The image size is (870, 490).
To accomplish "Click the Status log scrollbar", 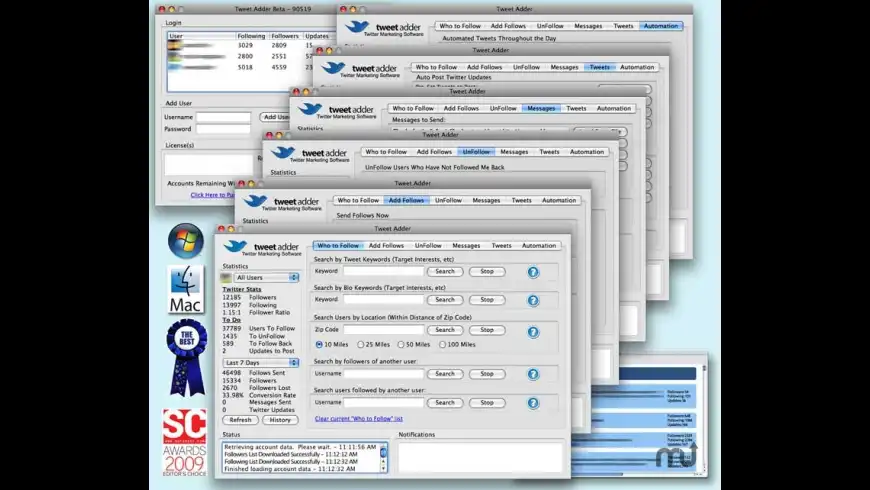I will pyautogui.click(x=383, y=458).
